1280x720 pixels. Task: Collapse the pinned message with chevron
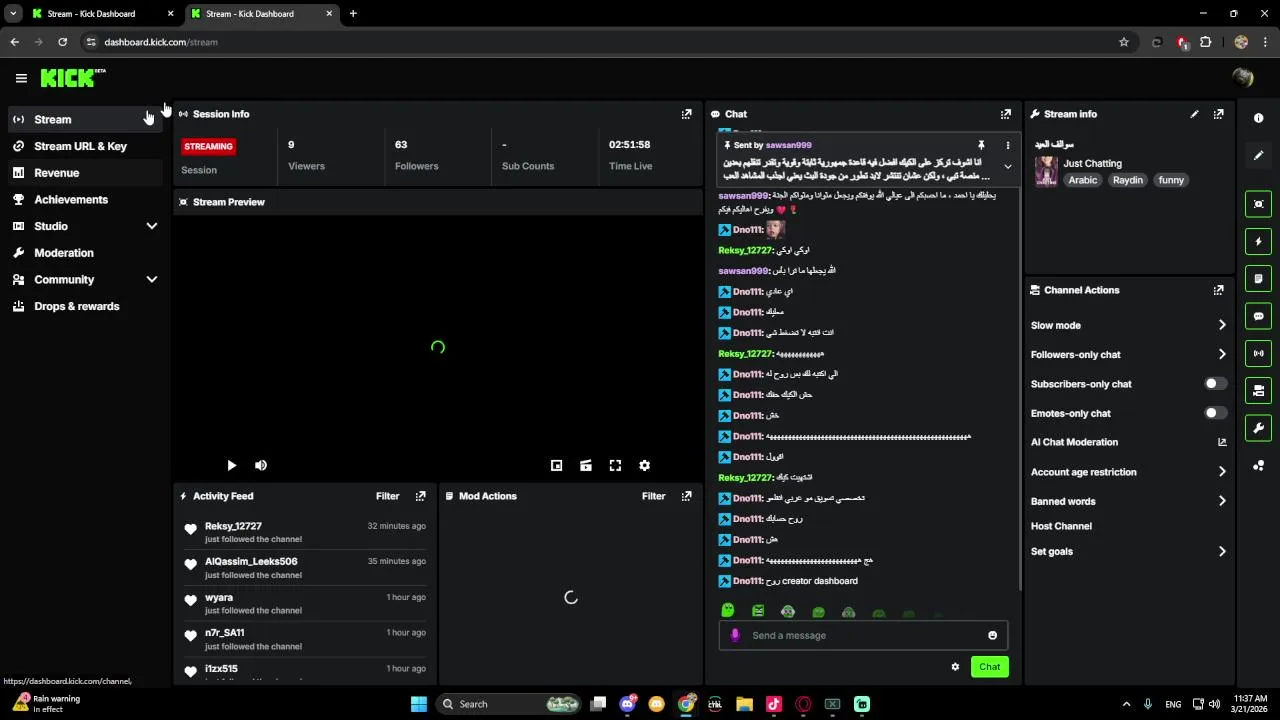tap(1007, 167)
